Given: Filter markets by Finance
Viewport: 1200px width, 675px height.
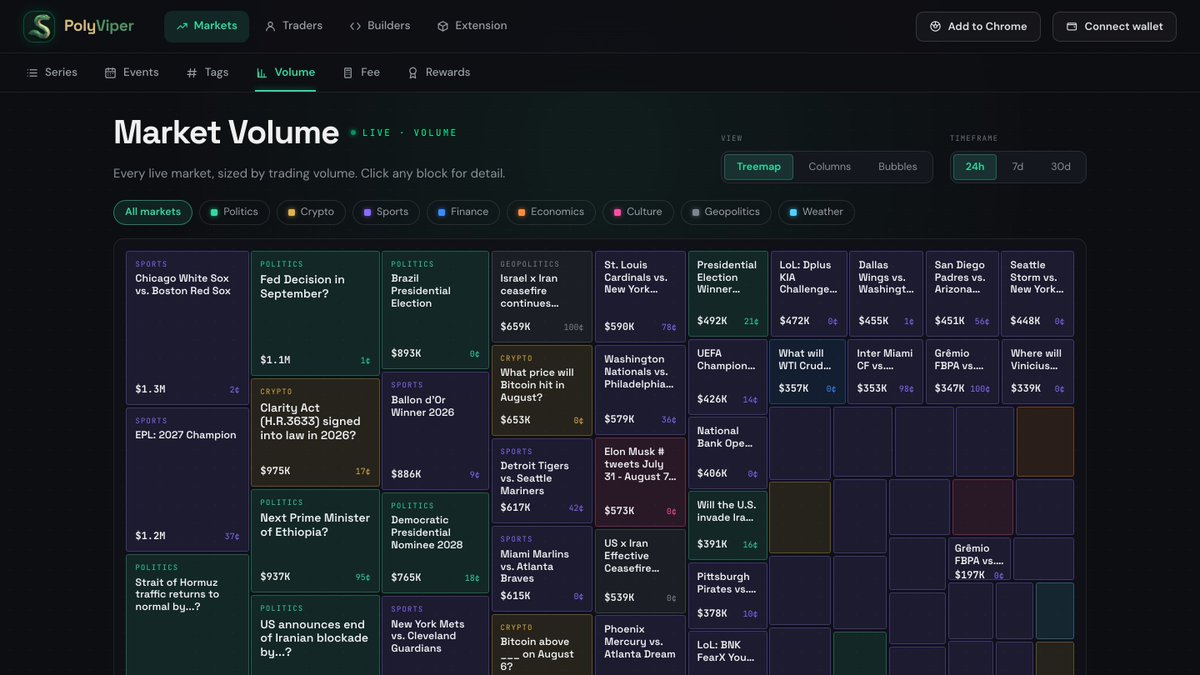Looking at the screenshot, I should click(463, 212).
